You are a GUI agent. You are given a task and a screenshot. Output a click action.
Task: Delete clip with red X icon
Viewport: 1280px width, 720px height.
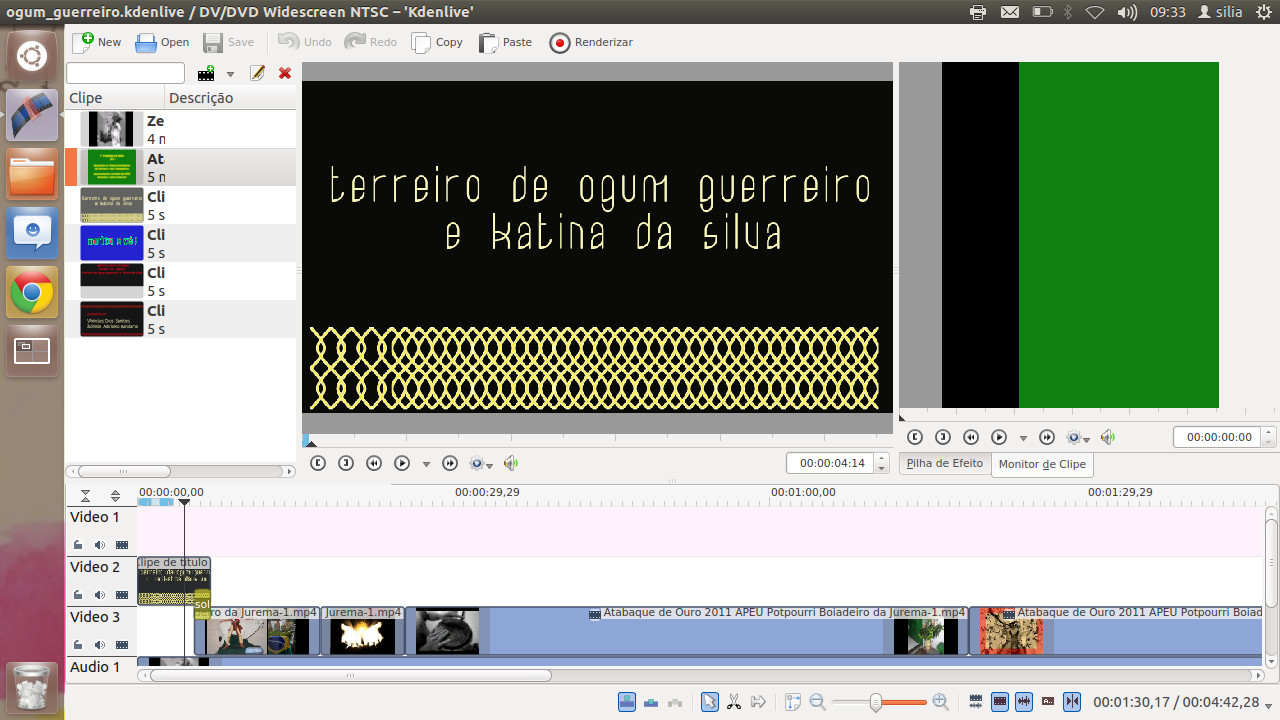(285, 73)
